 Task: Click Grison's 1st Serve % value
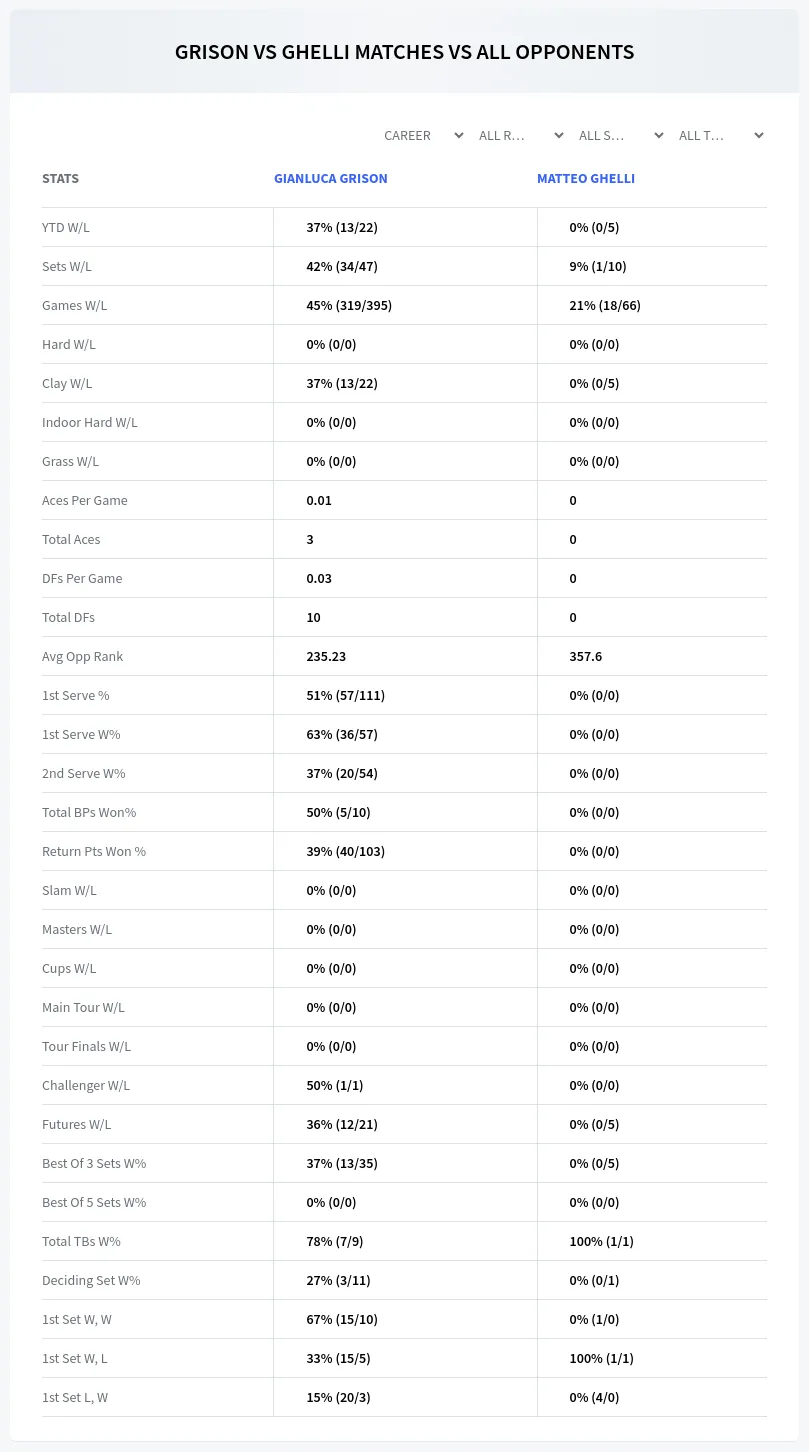(x=345, y=695)
